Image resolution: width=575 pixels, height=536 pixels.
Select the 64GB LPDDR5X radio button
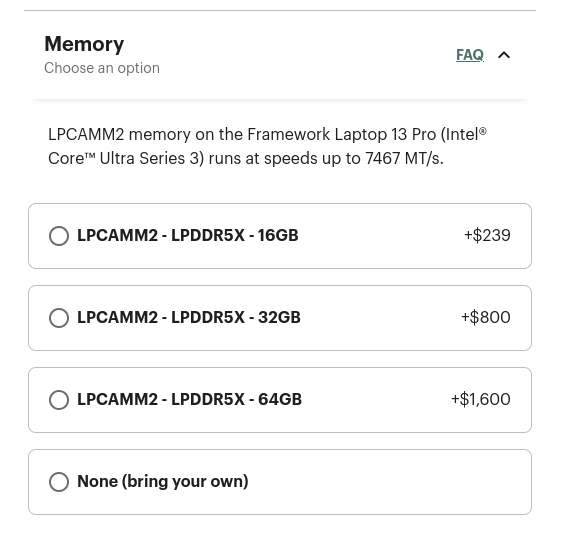pos(59,400)
